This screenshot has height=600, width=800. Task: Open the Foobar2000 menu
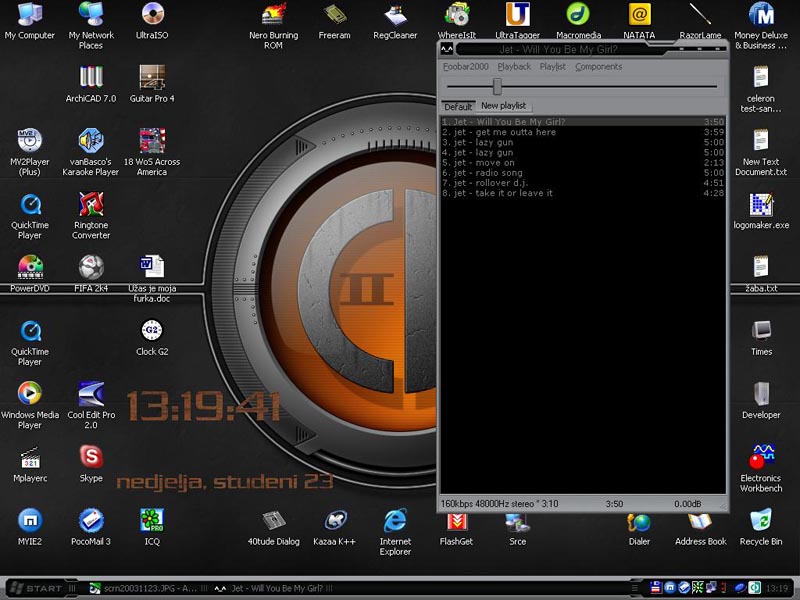465,67
